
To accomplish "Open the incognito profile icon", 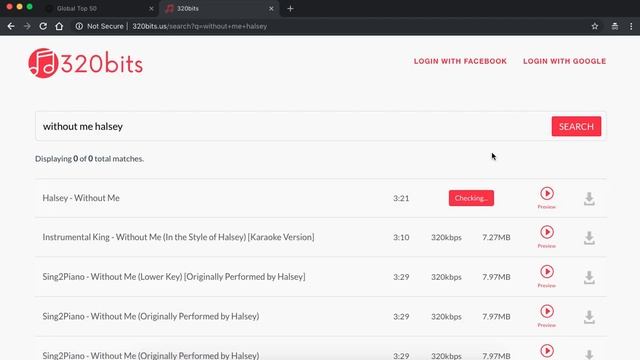I will point(615,26).
